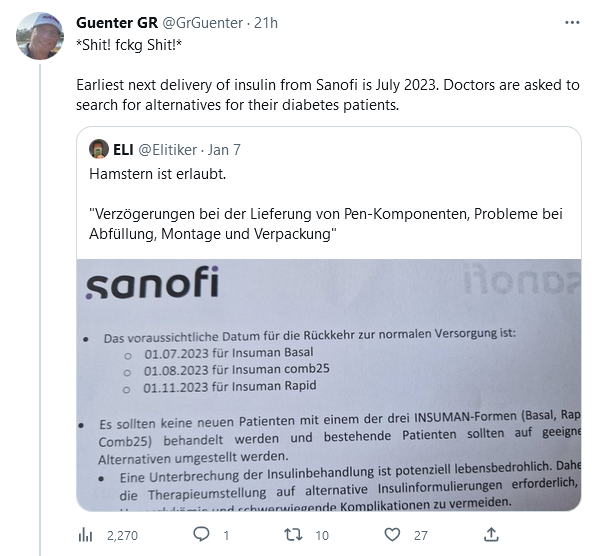
Task: Open tweet text about Sanofi insulin delivery
Action: pyautogui.click(x=328, y=95)
